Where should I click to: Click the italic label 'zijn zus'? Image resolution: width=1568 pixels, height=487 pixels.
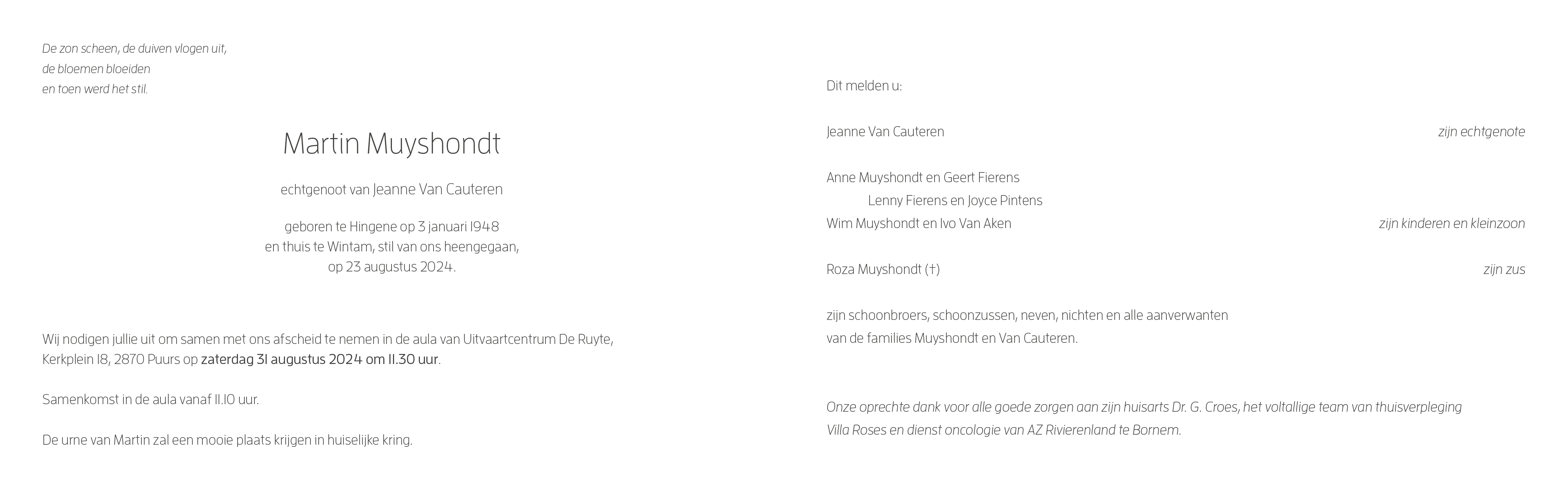tap(1504, 269)
